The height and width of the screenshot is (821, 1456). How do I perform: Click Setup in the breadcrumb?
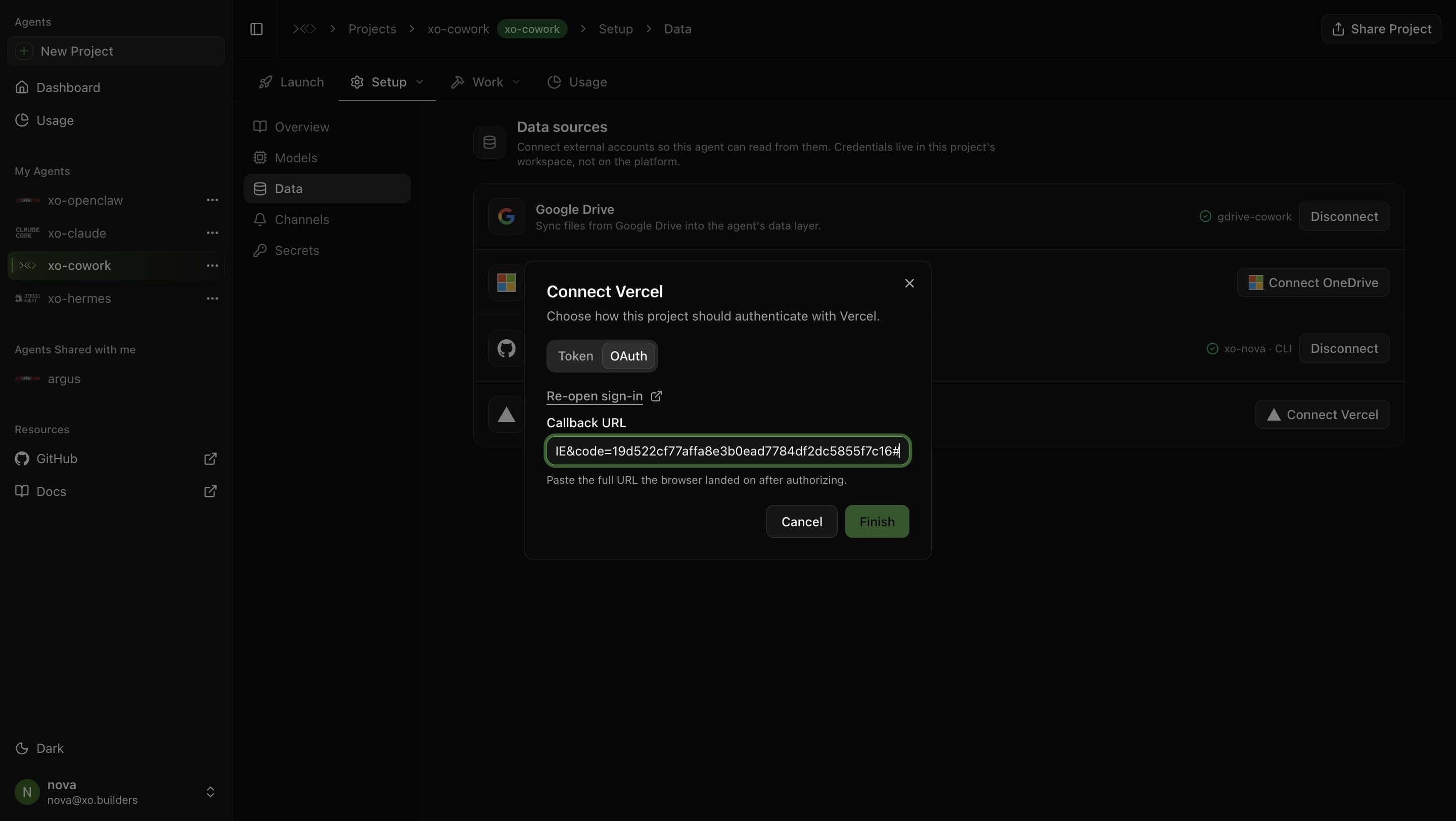(x=616, y=29)
